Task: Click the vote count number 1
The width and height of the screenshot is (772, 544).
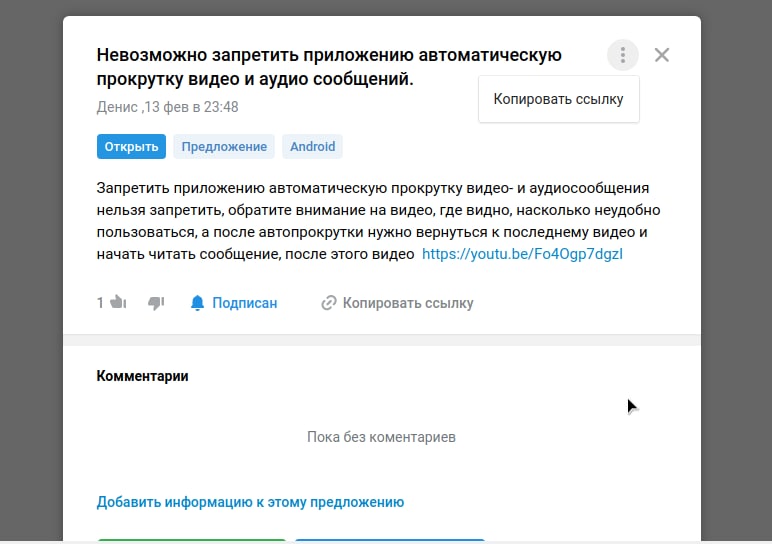Action: [x=100, y=303]
